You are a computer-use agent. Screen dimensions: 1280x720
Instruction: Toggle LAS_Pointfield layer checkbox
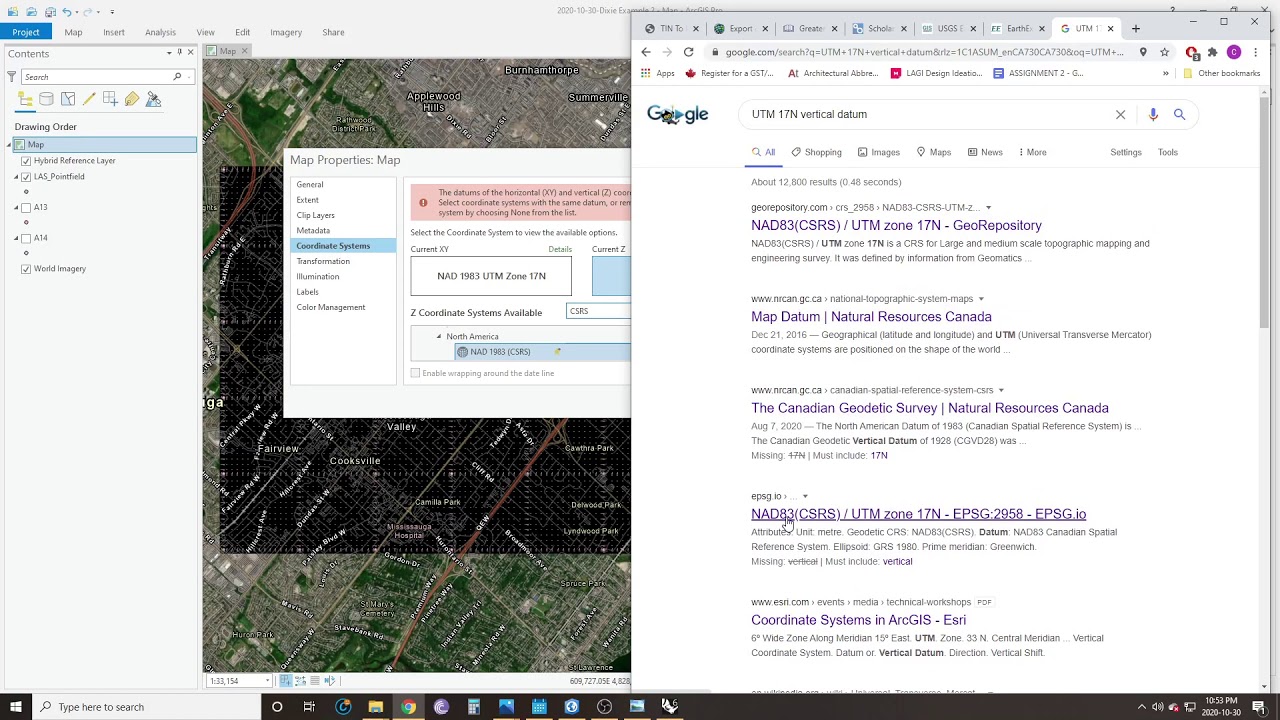(x=26, y=177)
